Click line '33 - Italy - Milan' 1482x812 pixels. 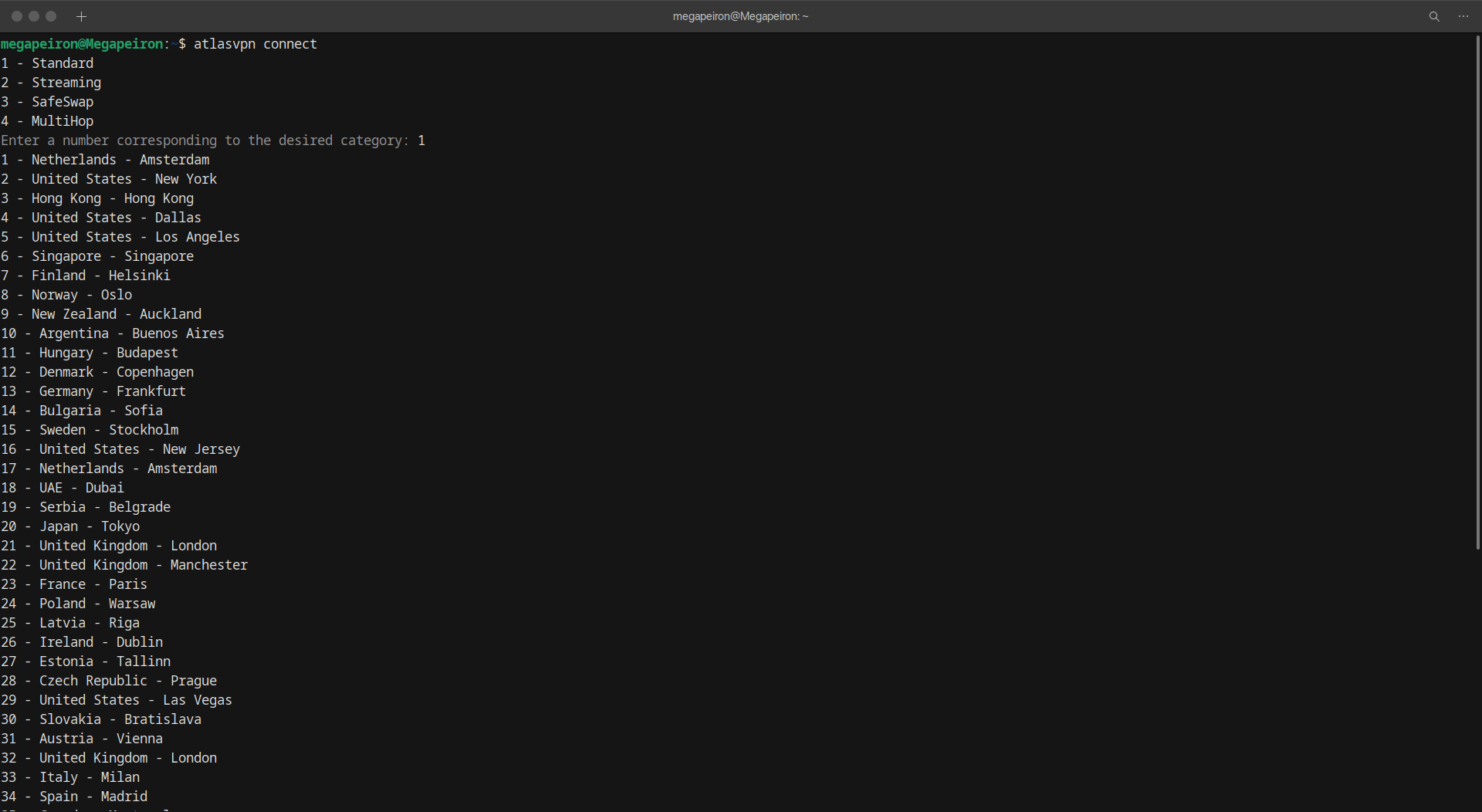point(70,777)
